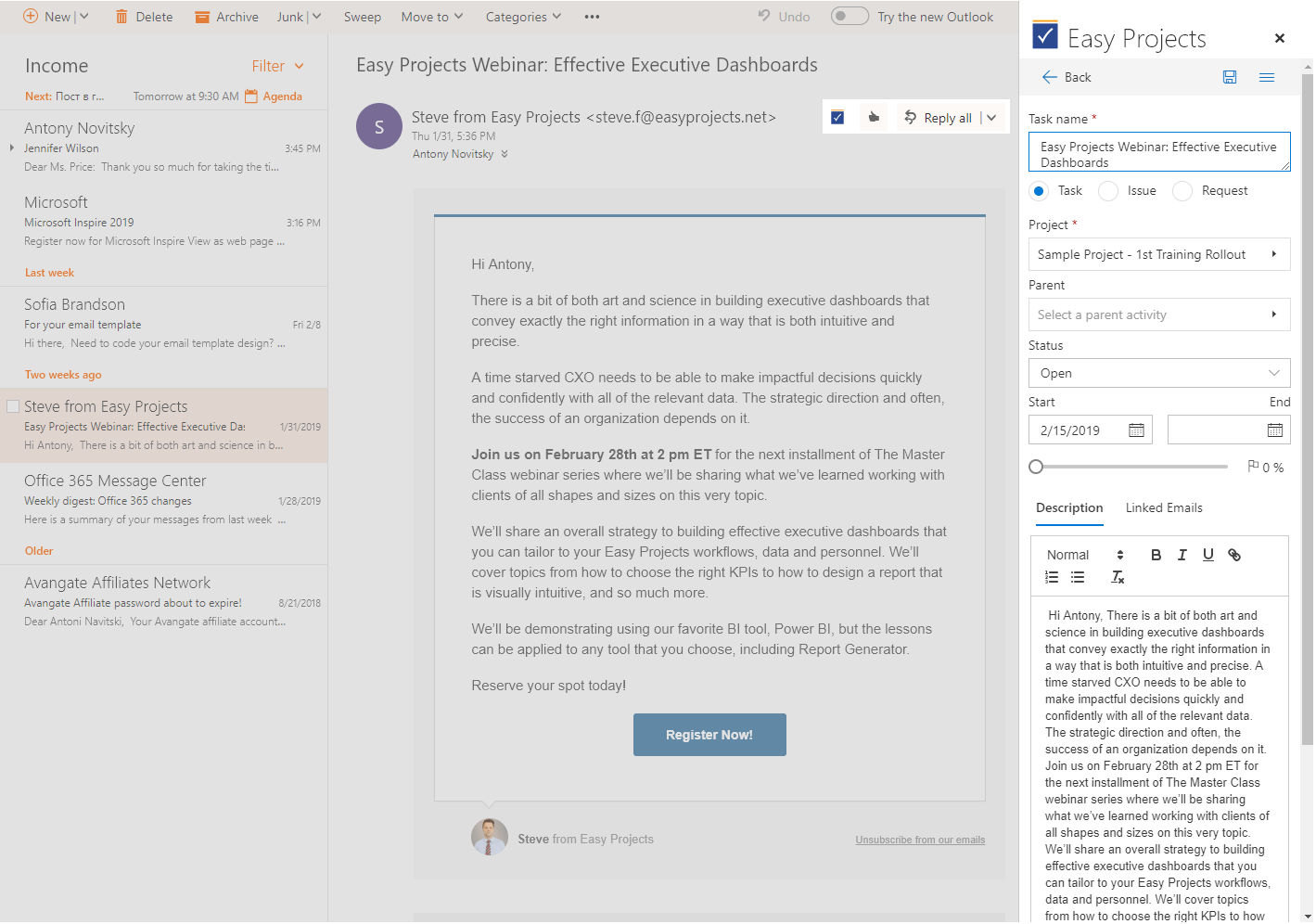Insert bulleted list in description editor
The width and height of the screenshot is (1316, 924).
1078,577
